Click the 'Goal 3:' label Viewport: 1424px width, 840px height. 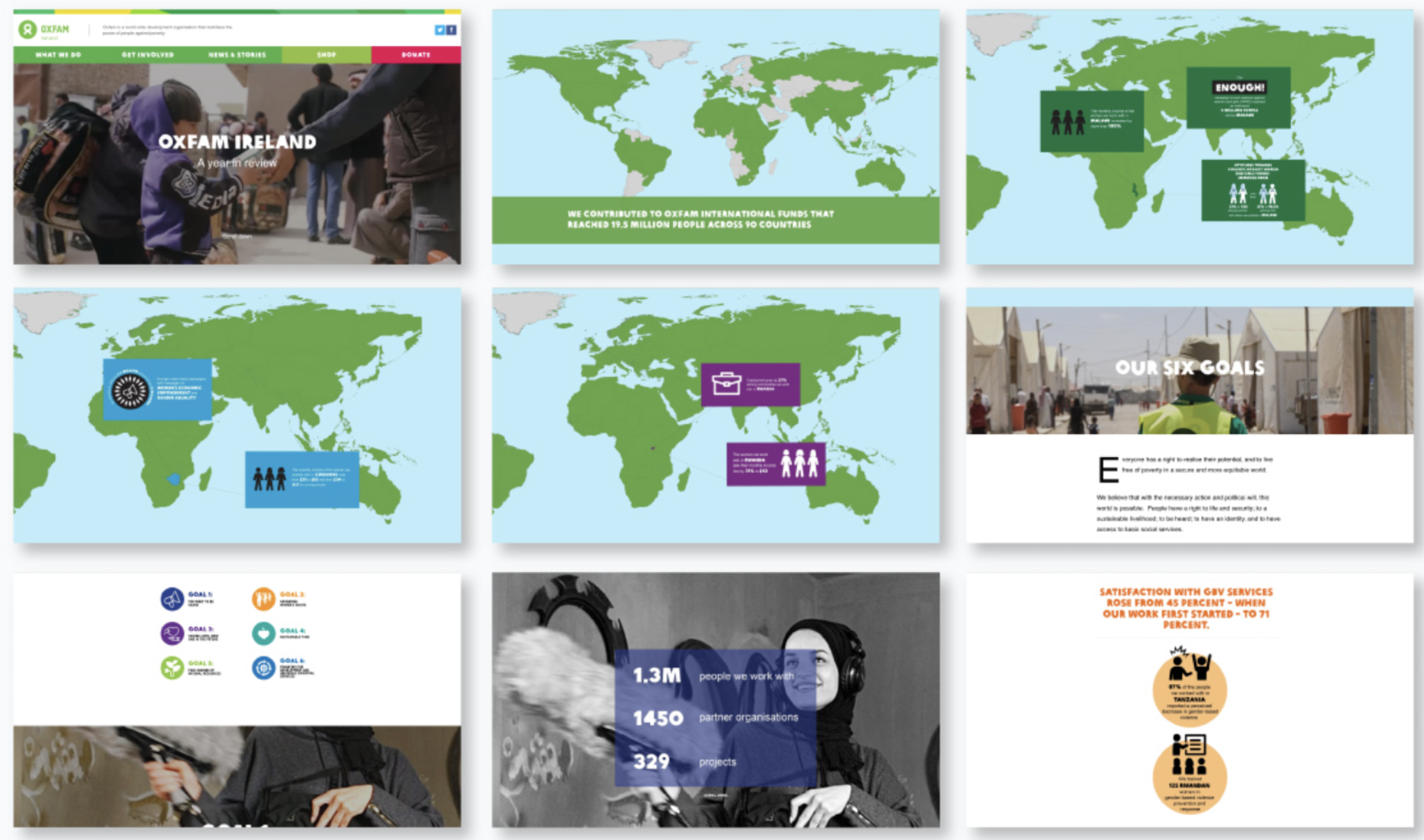(200, 629)
